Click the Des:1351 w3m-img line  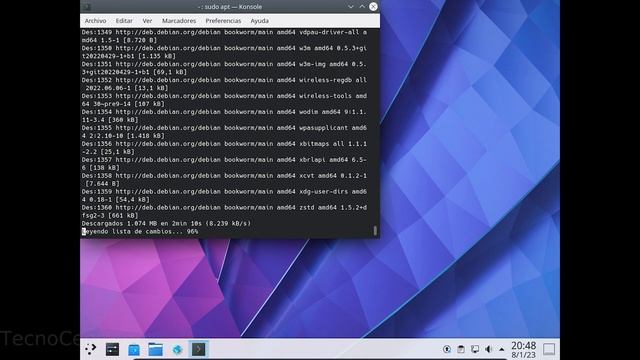click(224, 68)
